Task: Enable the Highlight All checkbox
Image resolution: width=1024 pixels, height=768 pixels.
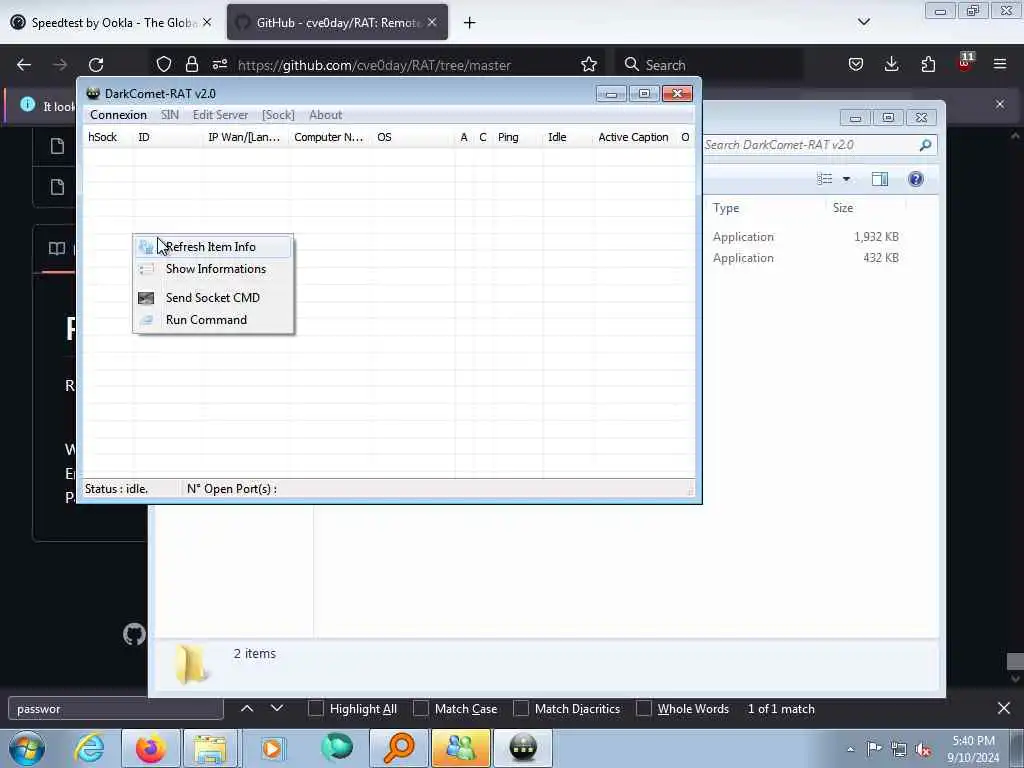Action: click(315, 709)
